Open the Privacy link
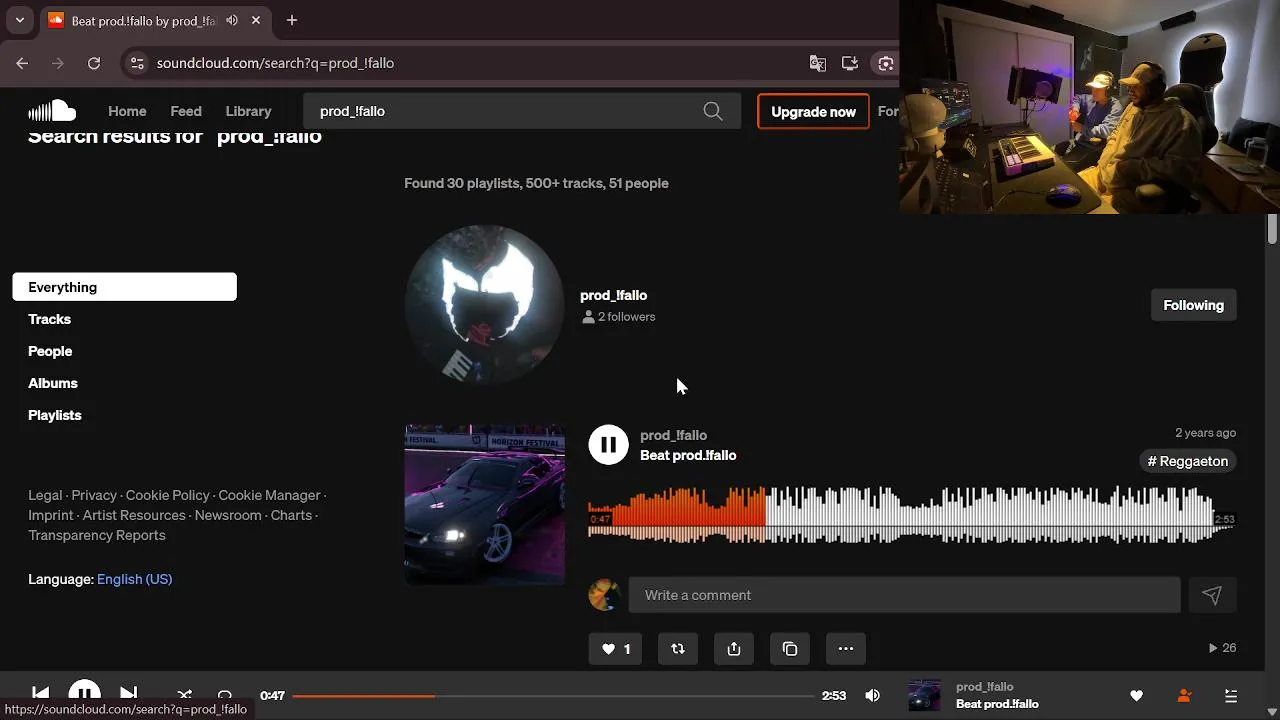 tap(94, 495)
